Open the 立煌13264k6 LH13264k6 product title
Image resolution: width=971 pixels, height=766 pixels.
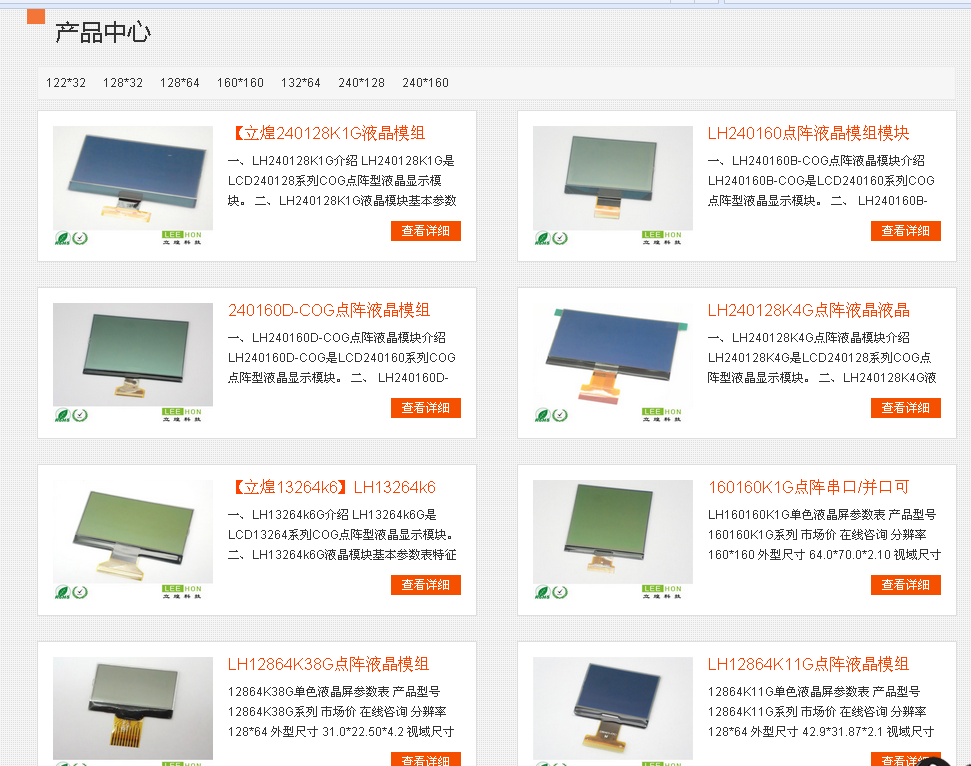332,488
